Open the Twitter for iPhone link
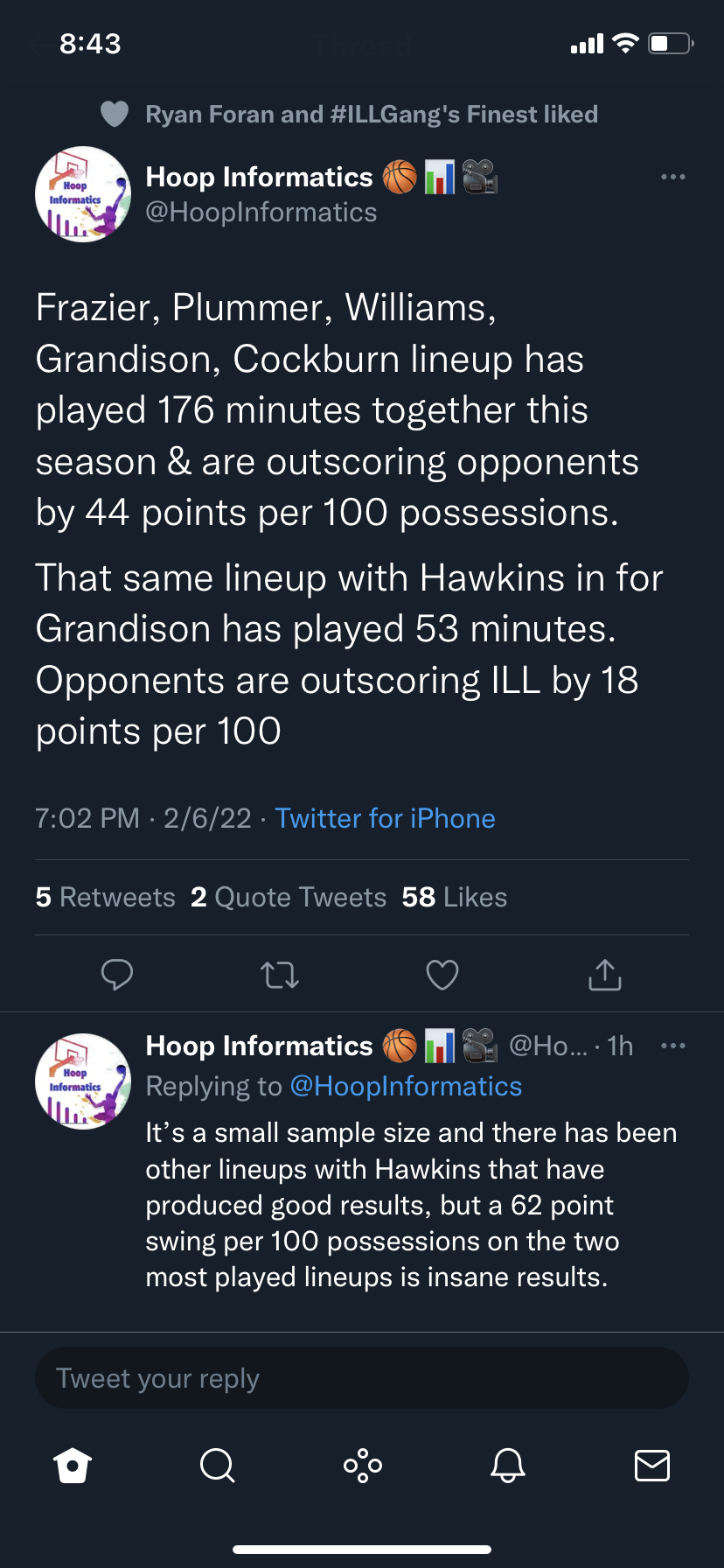The width and height of the screenshot is (724, 1568). (x=385, y=818)
